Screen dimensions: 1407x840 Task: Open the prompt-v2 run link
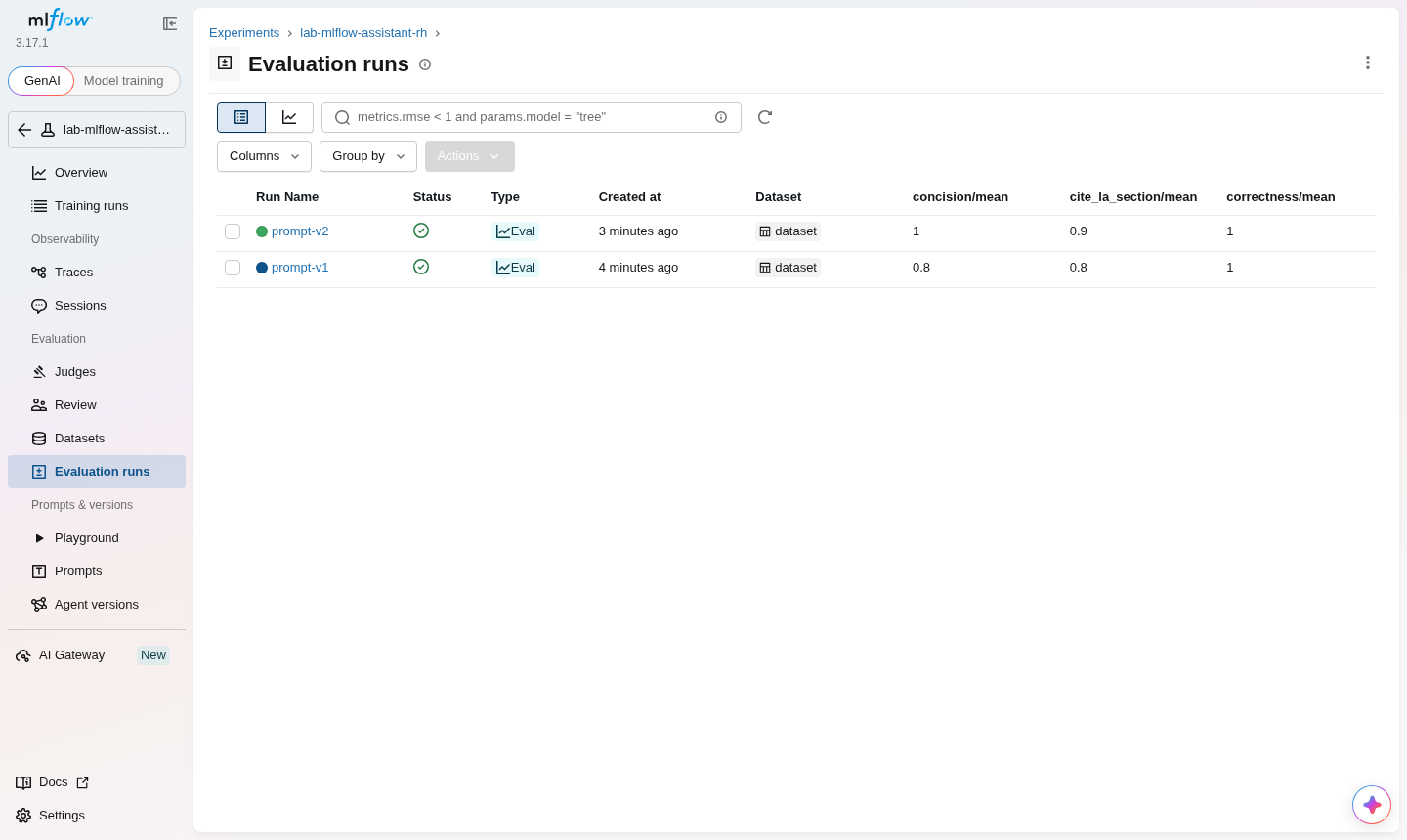point(300,231)
